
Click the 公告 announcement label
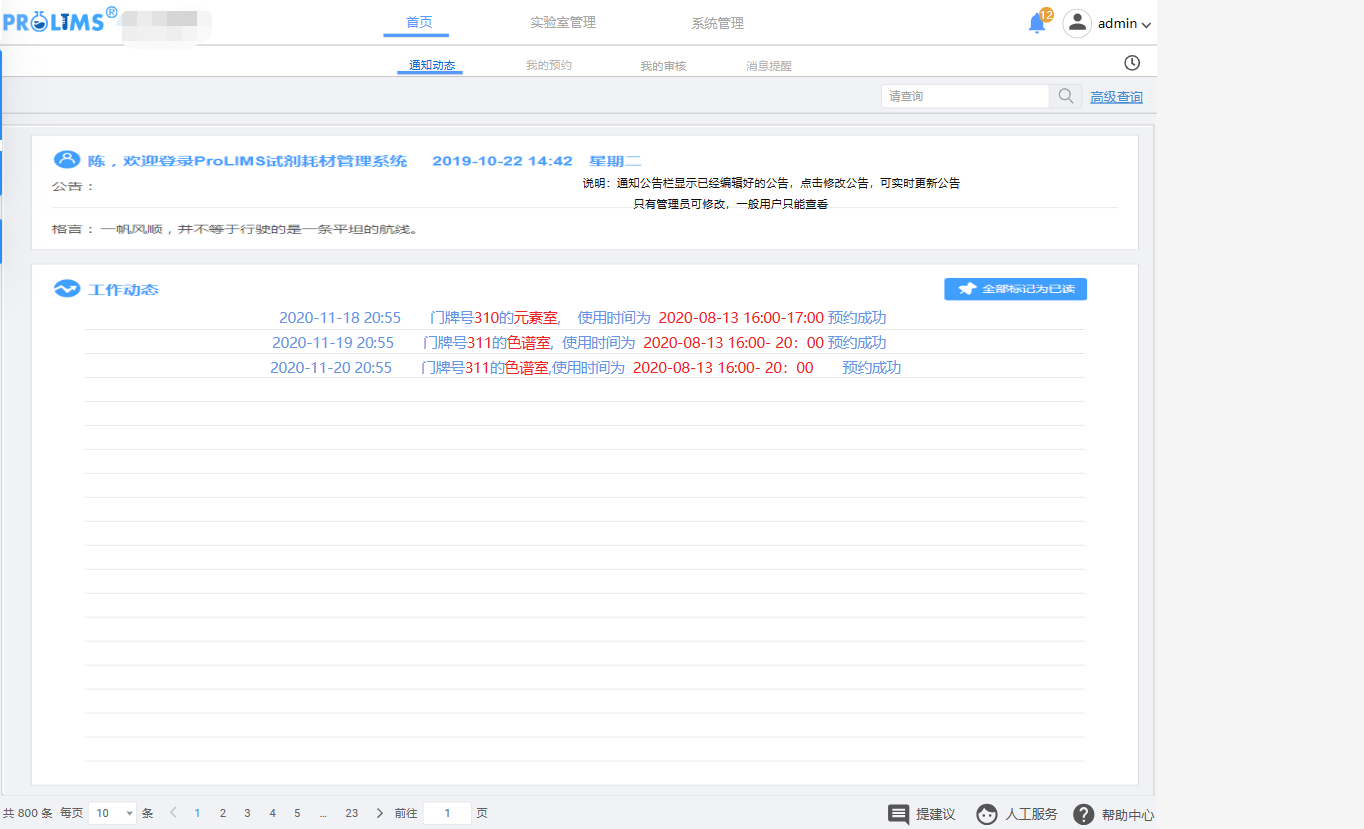coord(73,186)
